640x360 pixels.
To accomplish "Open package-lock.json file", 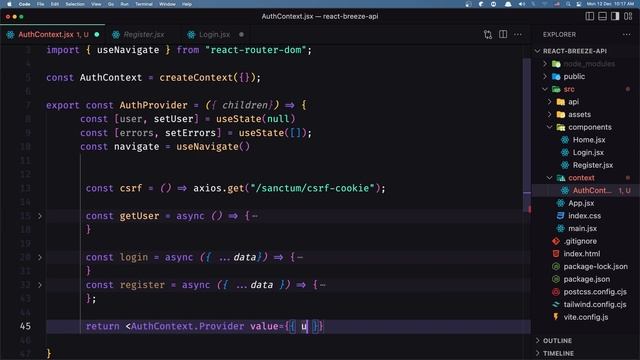I will tap(596, 266).
